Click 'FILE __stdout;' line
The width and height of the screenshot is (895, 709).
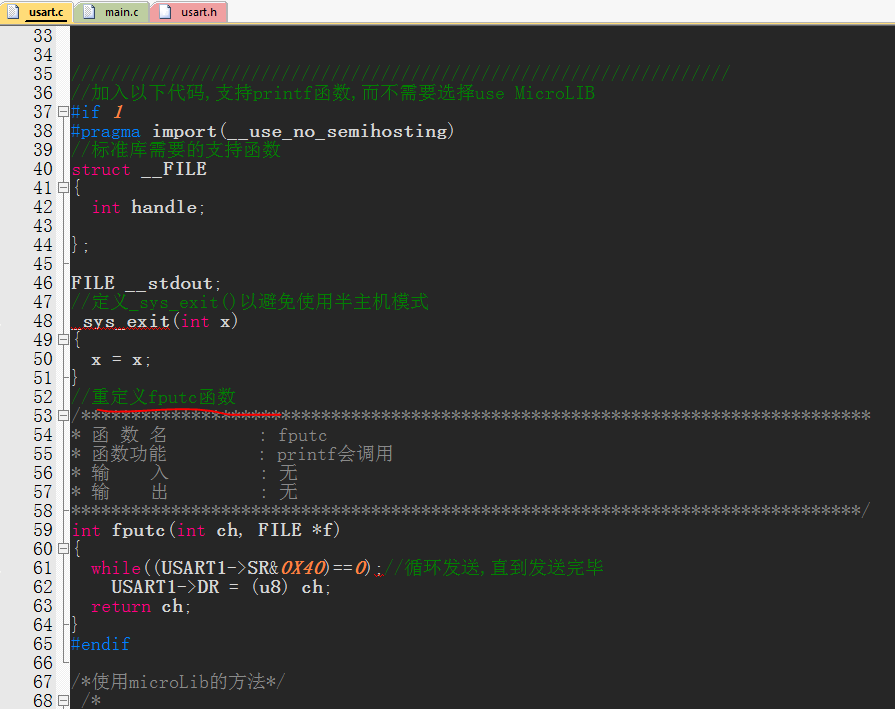[146, 283]
